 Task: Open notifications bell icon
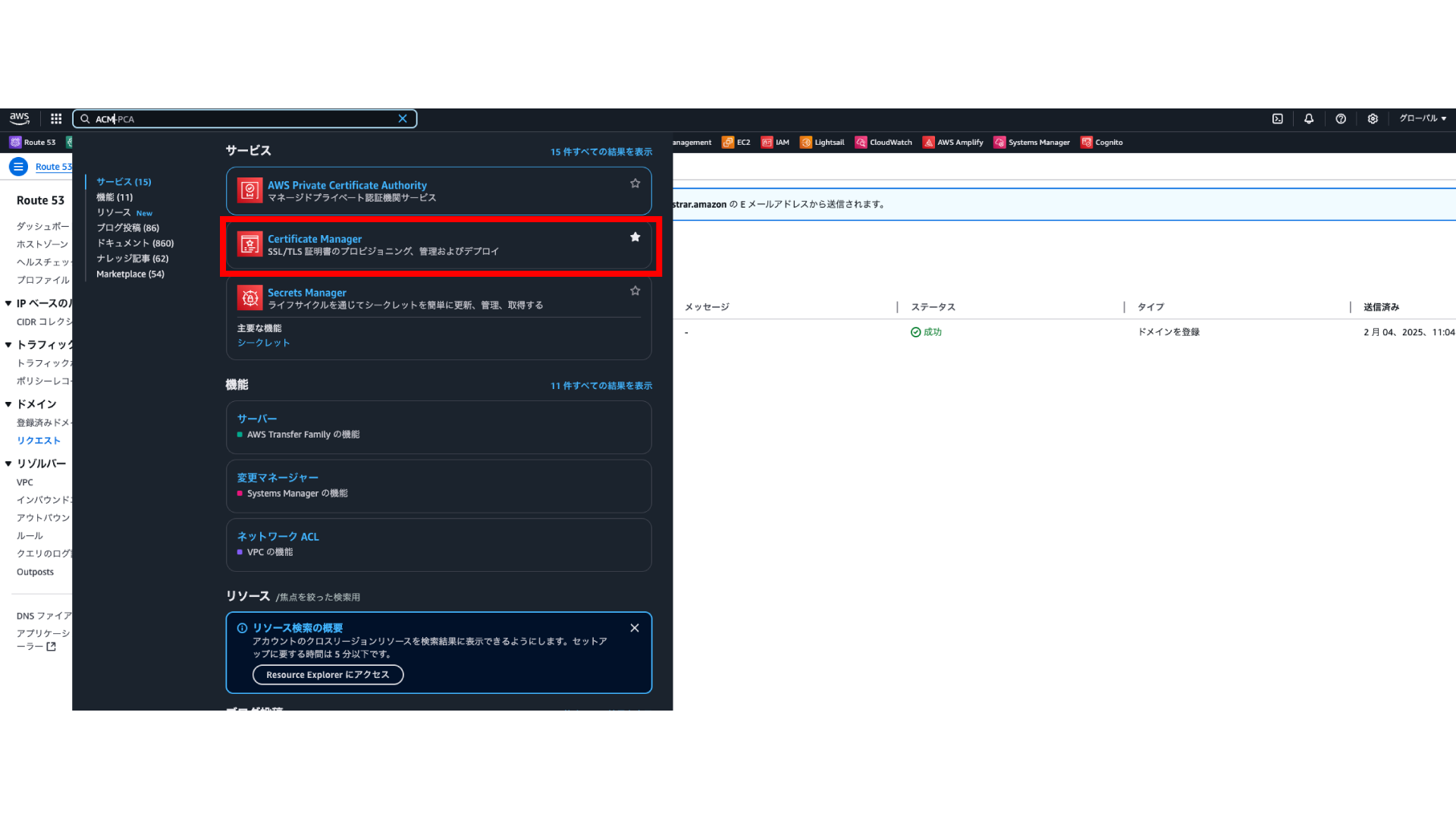tap(1309, 118)
